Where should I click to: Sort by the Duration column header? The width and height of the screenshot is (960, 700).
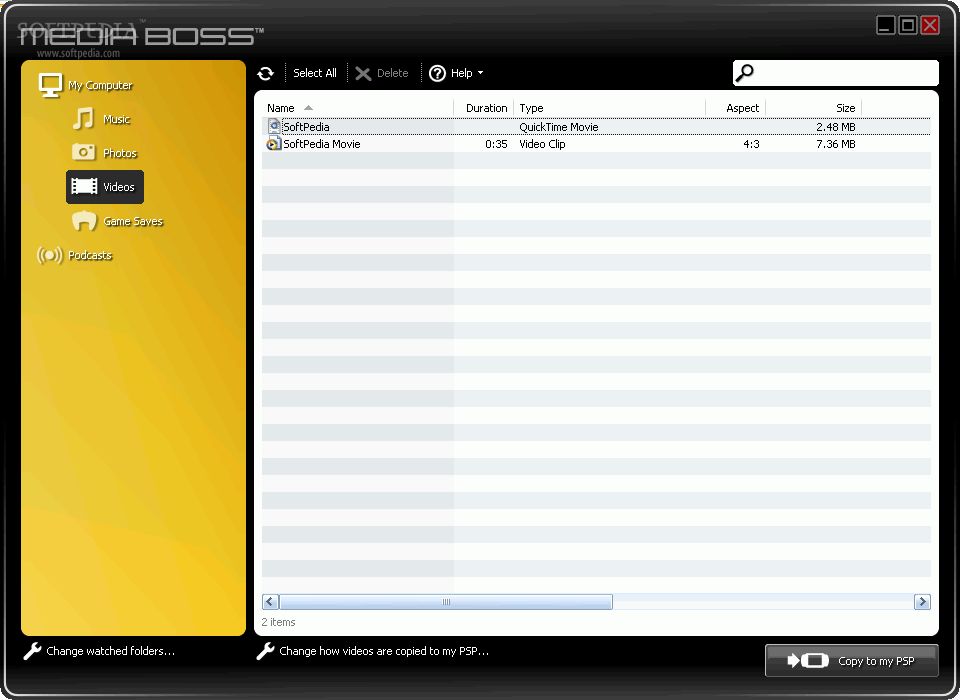486,108
